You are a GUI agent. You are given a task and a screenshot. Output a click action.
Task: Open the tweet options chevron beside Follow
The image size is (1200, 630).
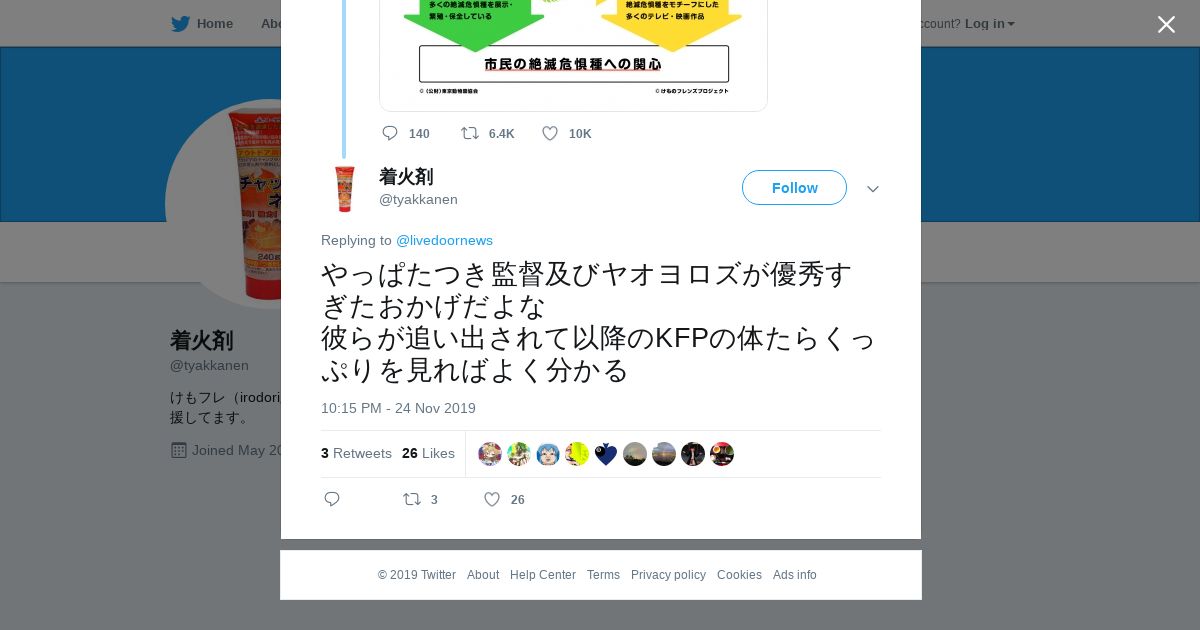(873, 189)
